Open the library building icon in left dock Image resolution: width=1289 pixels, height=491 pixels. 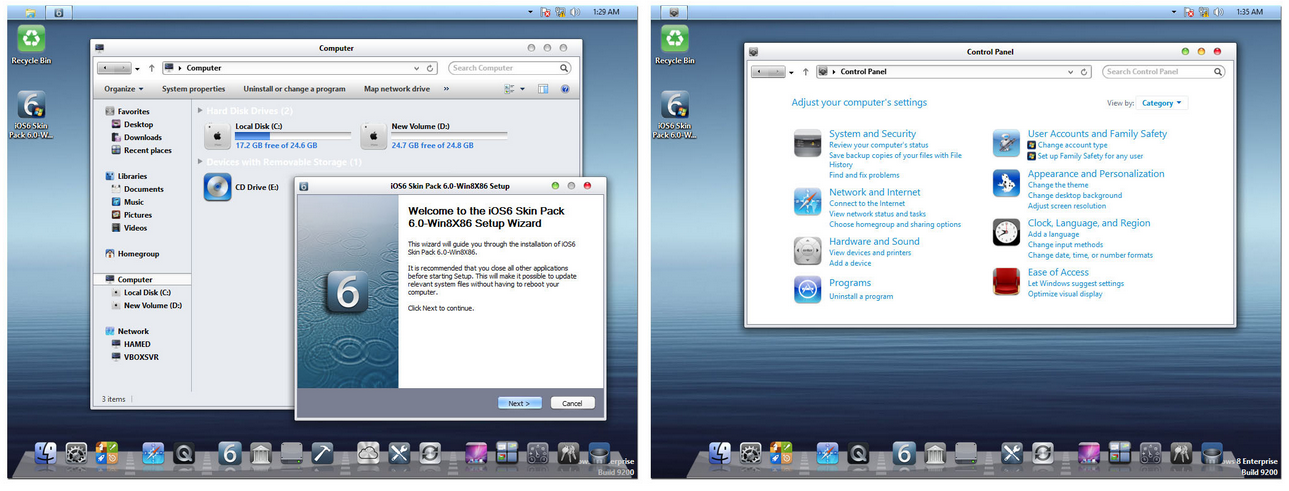pyautogui.click(x=260, y=454)
